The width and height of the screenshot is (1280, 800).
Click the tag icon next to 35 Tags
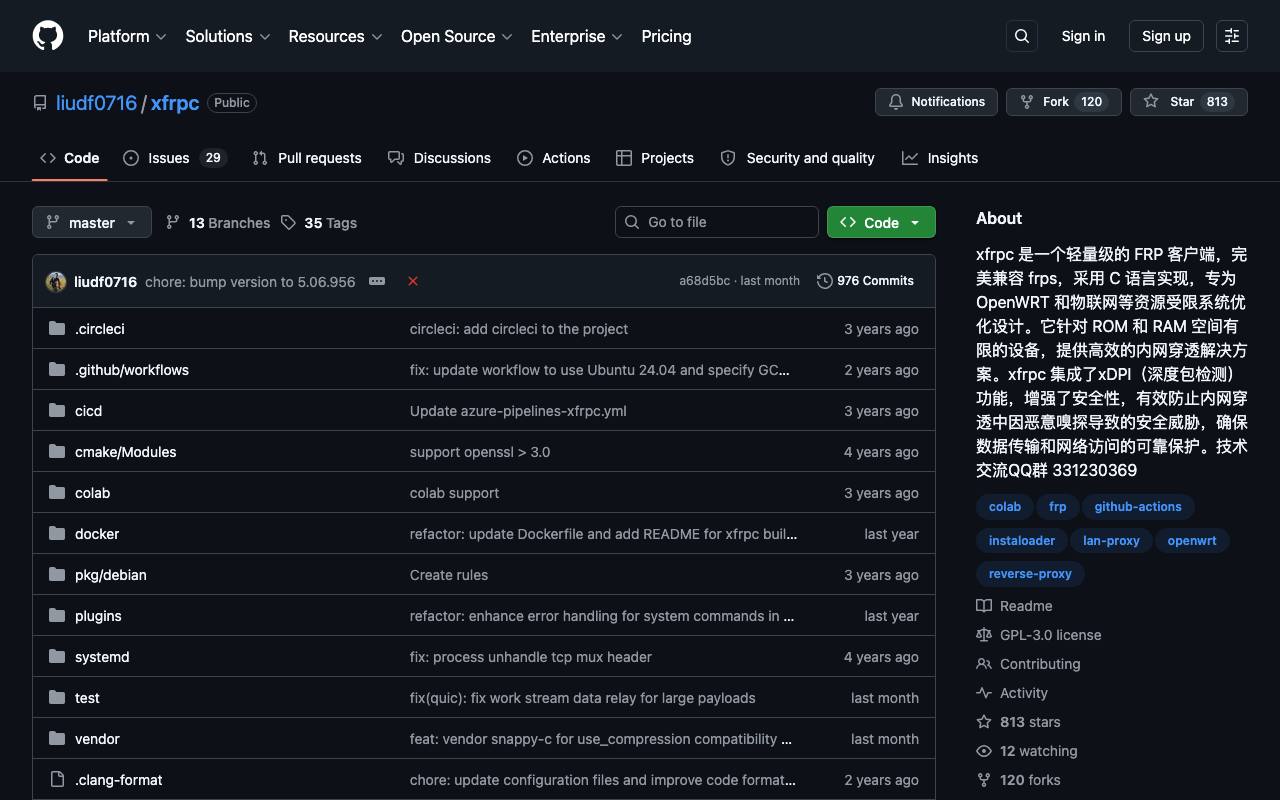tap(288, 222)
